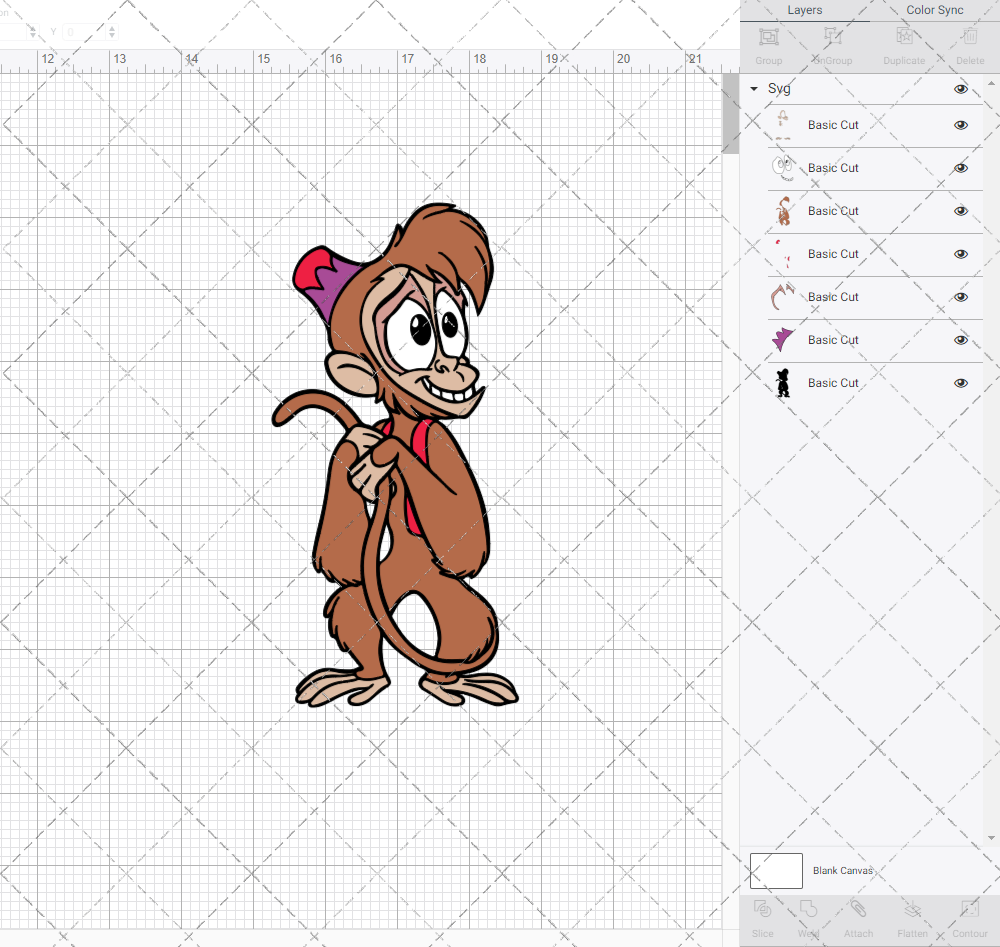
Task: Hide the first Basic Cut layer with tan details
Action: click(961, 125)
